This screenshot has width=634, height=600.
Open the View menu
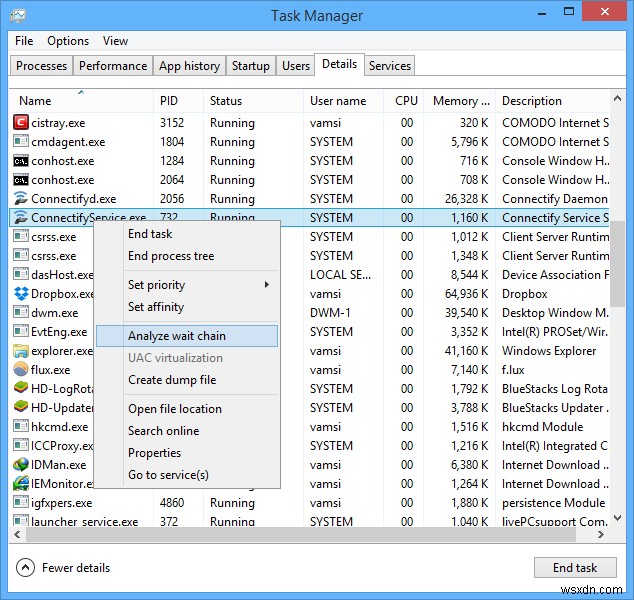(115, 41)
